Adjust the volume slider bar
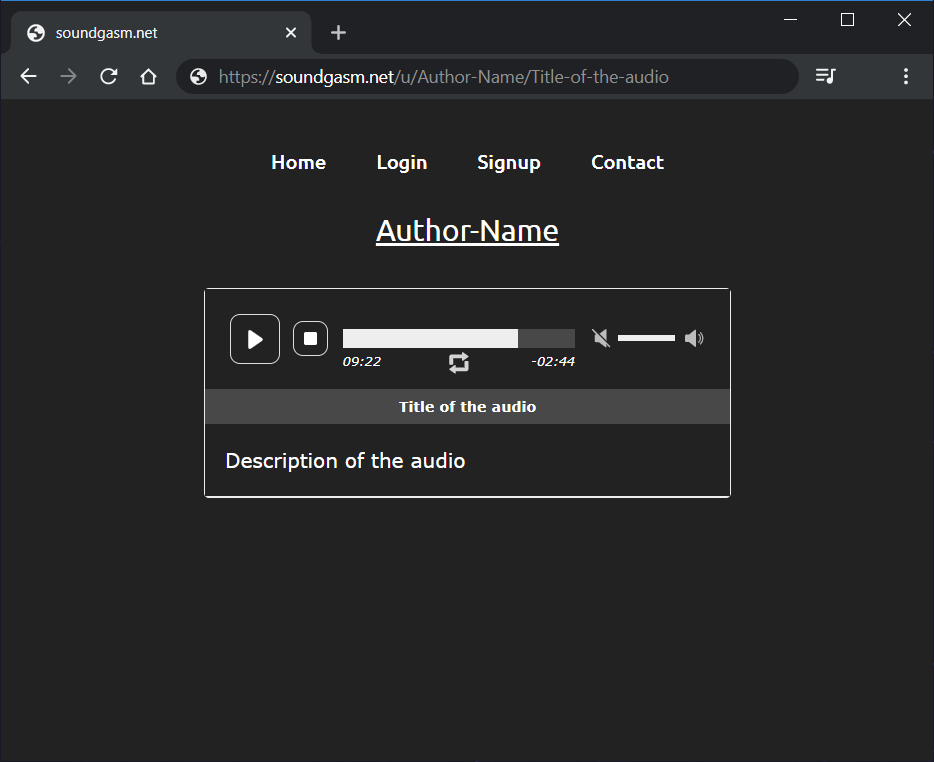Viewport: 934px width, 762px height. [646, 338]
